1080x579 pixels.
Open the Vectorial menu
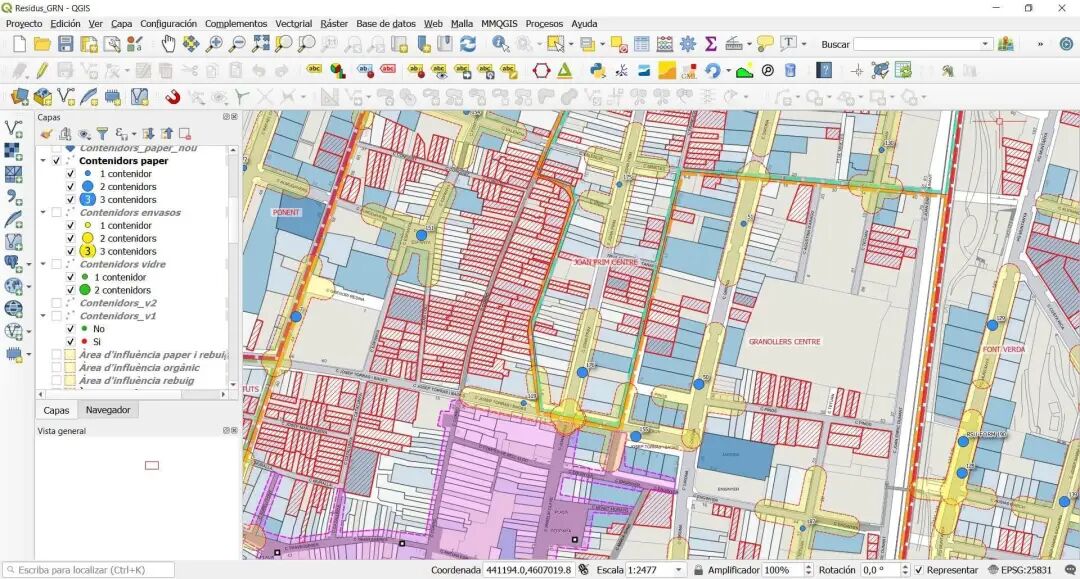293,23
